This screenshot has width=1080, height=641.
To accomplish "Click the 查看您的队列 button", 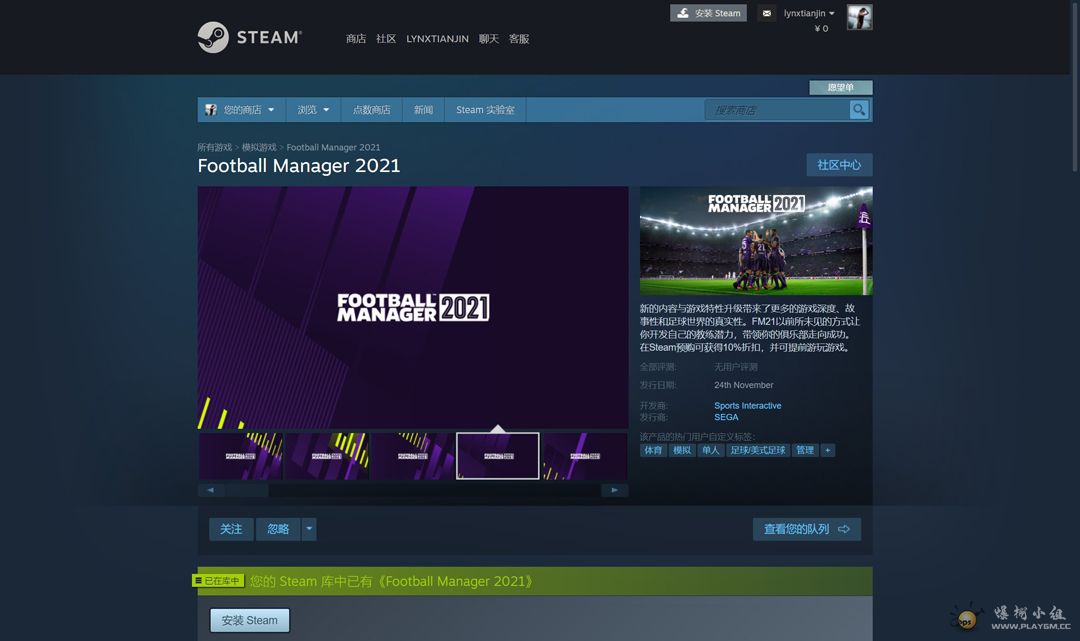I will point(807,529).
